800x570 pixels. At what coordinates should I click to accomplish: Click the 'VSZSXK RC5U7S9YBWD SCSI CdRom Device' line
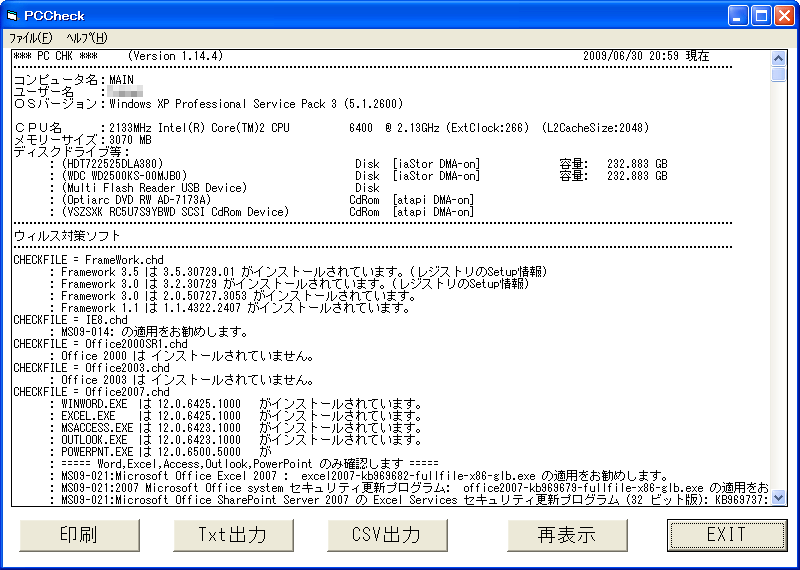pos(262,211)
